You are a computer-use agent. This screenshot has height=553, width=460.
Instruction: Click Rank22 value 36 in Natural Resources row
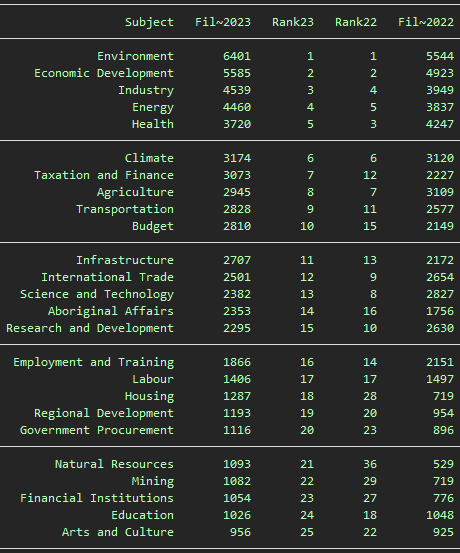[x=370, y=464]
